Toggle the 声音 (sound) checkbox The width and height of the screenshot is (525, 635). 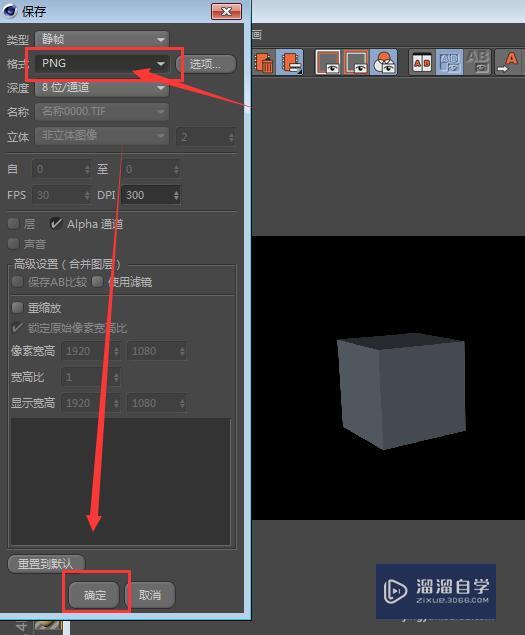tap(14, 244)
